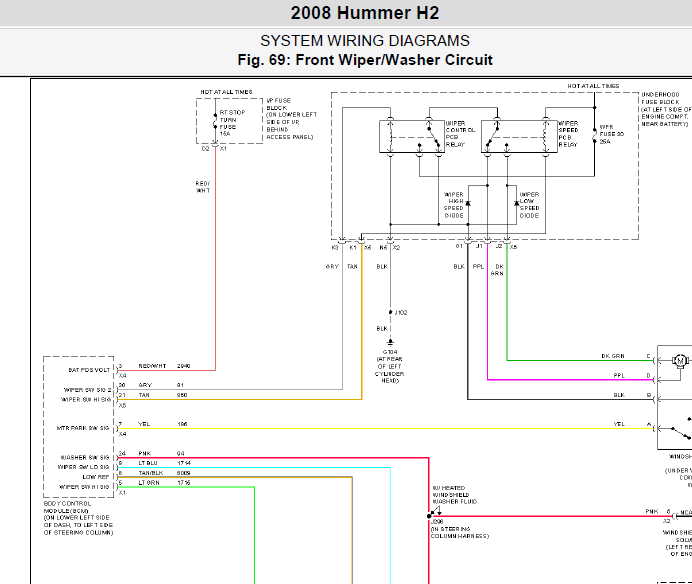
Task: Click "HOT AT ALL TIMES" above underhood block
Action: click(593, 86)
